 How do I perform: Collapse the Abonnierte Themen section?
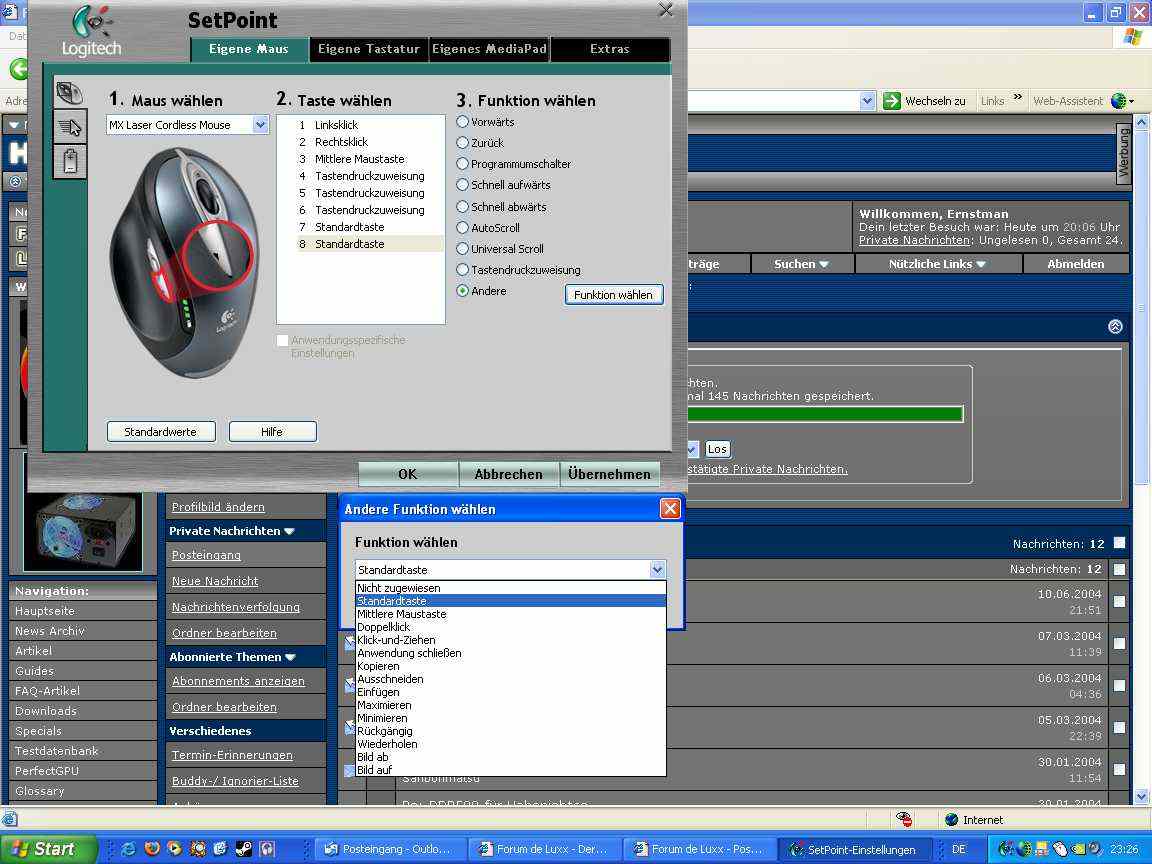tap(290, 657)
